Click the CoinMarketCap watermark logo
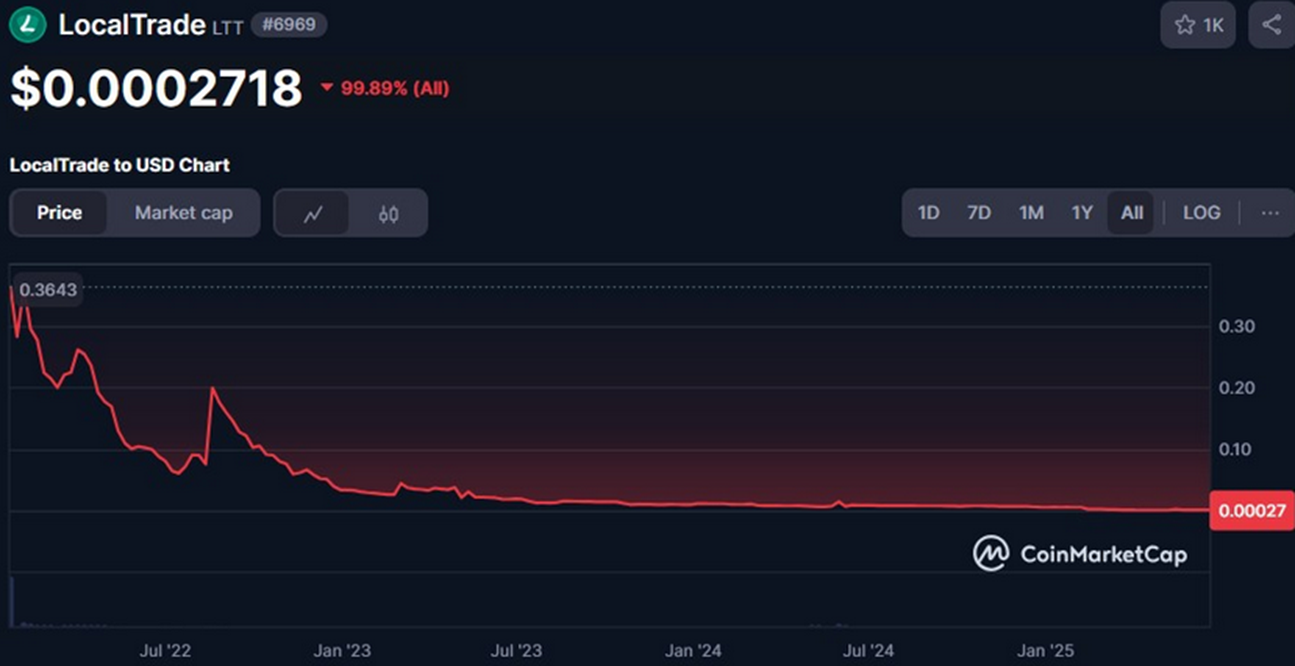 [x=1080, y=553]
